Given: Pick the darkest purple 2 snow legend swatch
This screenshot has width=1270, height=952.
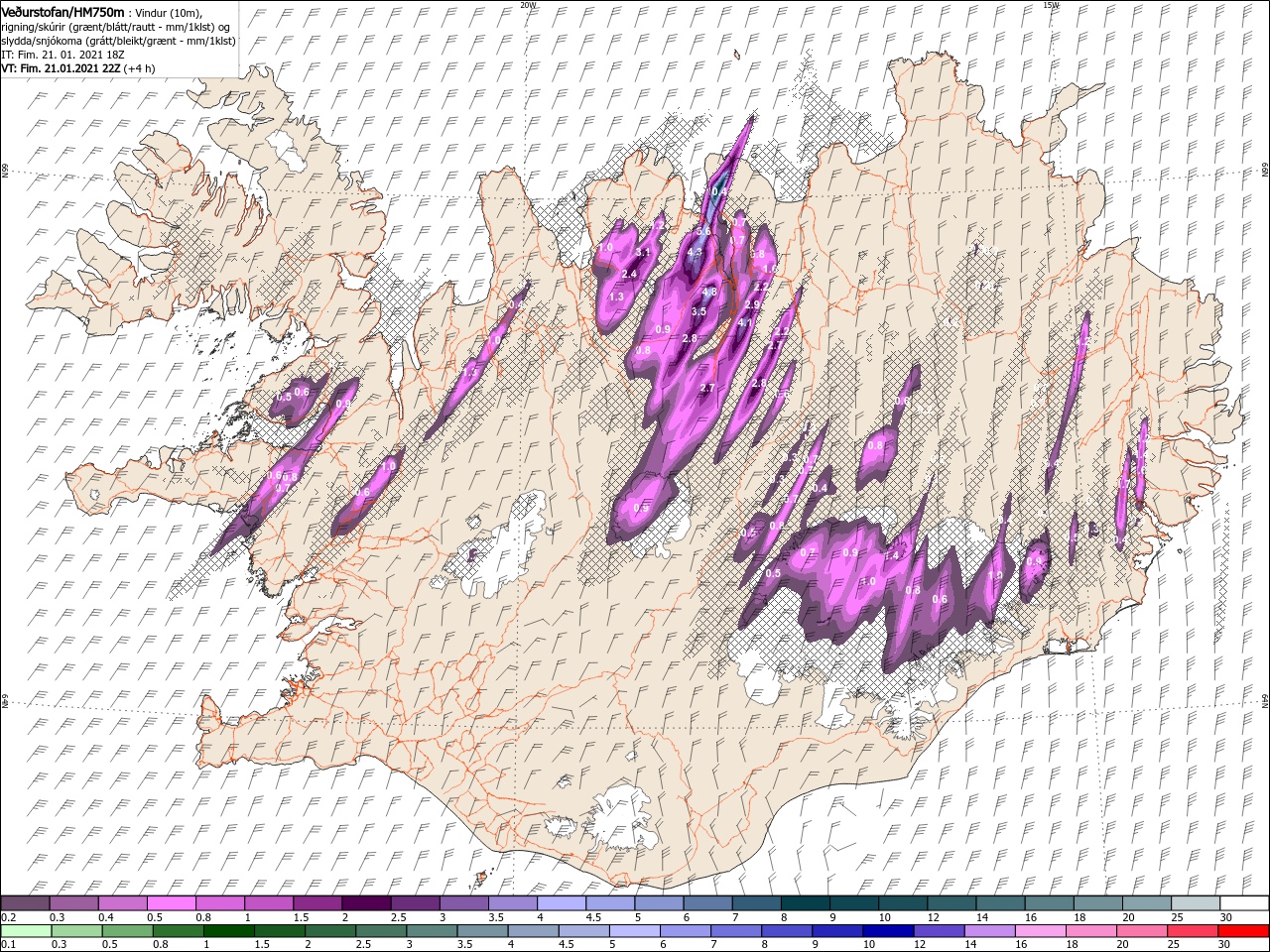Looking at the screenshot, I should click(365, 903).
